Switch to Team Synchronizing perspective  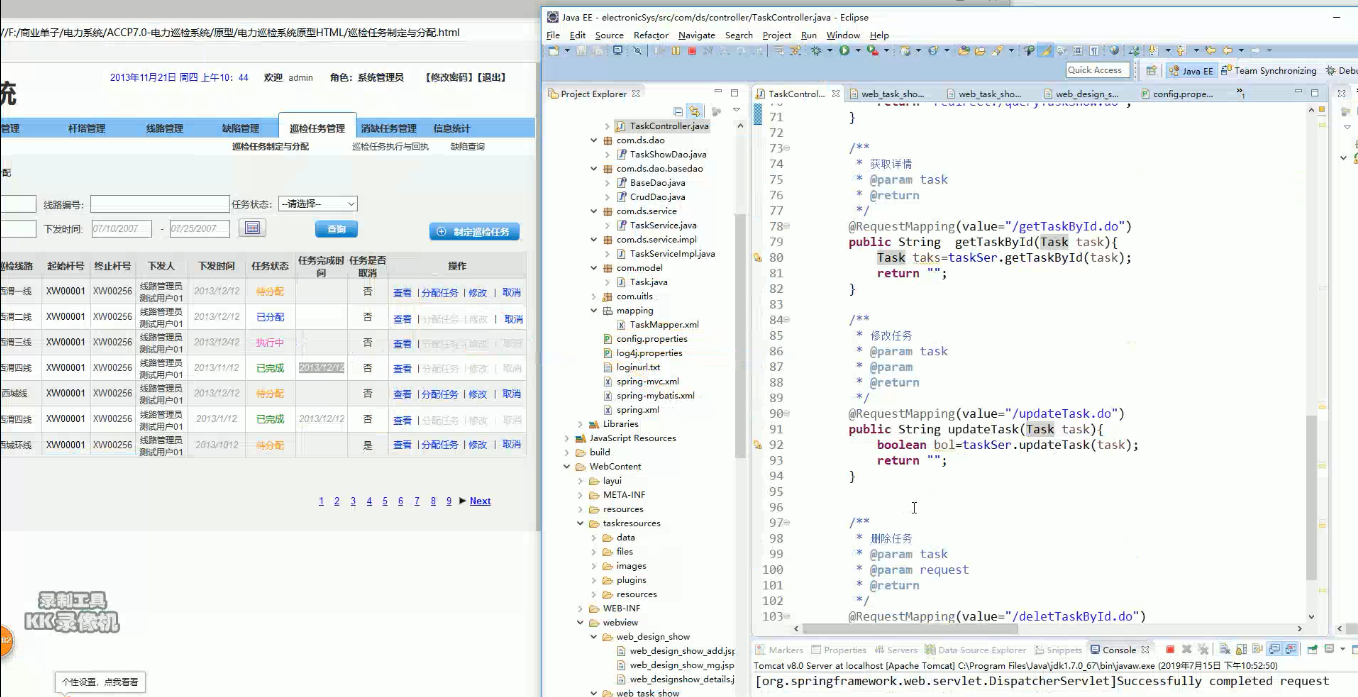coord(1269,71)
